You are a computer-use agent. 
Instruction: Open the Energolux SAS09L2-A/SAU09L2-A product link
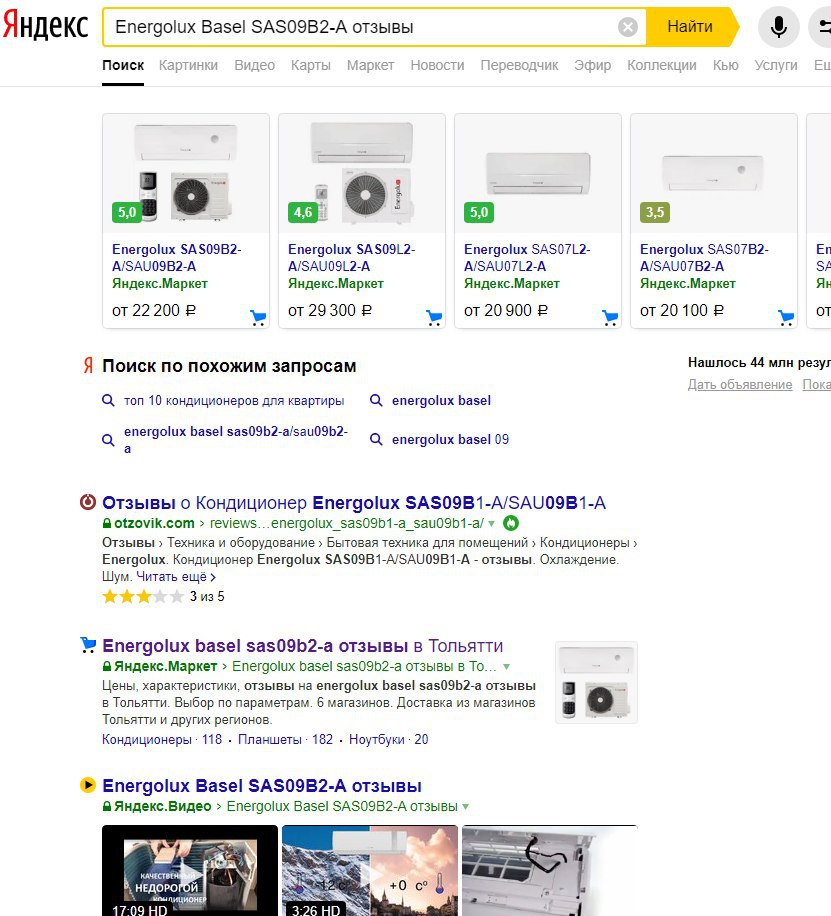coord(351,258)
